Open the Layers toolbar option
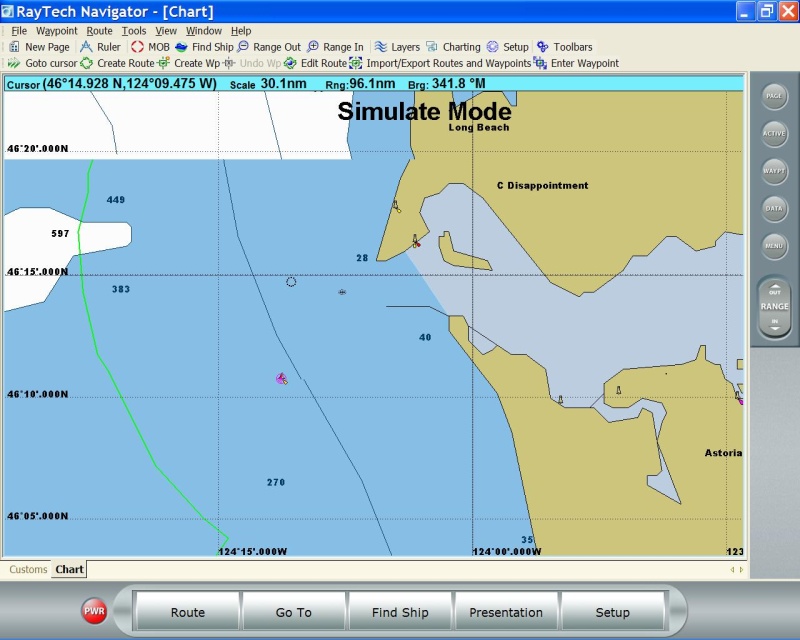The image size is (800, 640). tap(396, 47)
